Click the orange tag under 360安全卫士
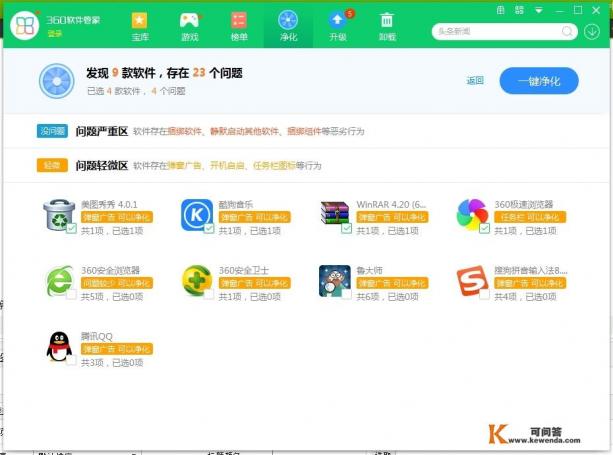The image size is (613, 455). 254,283
